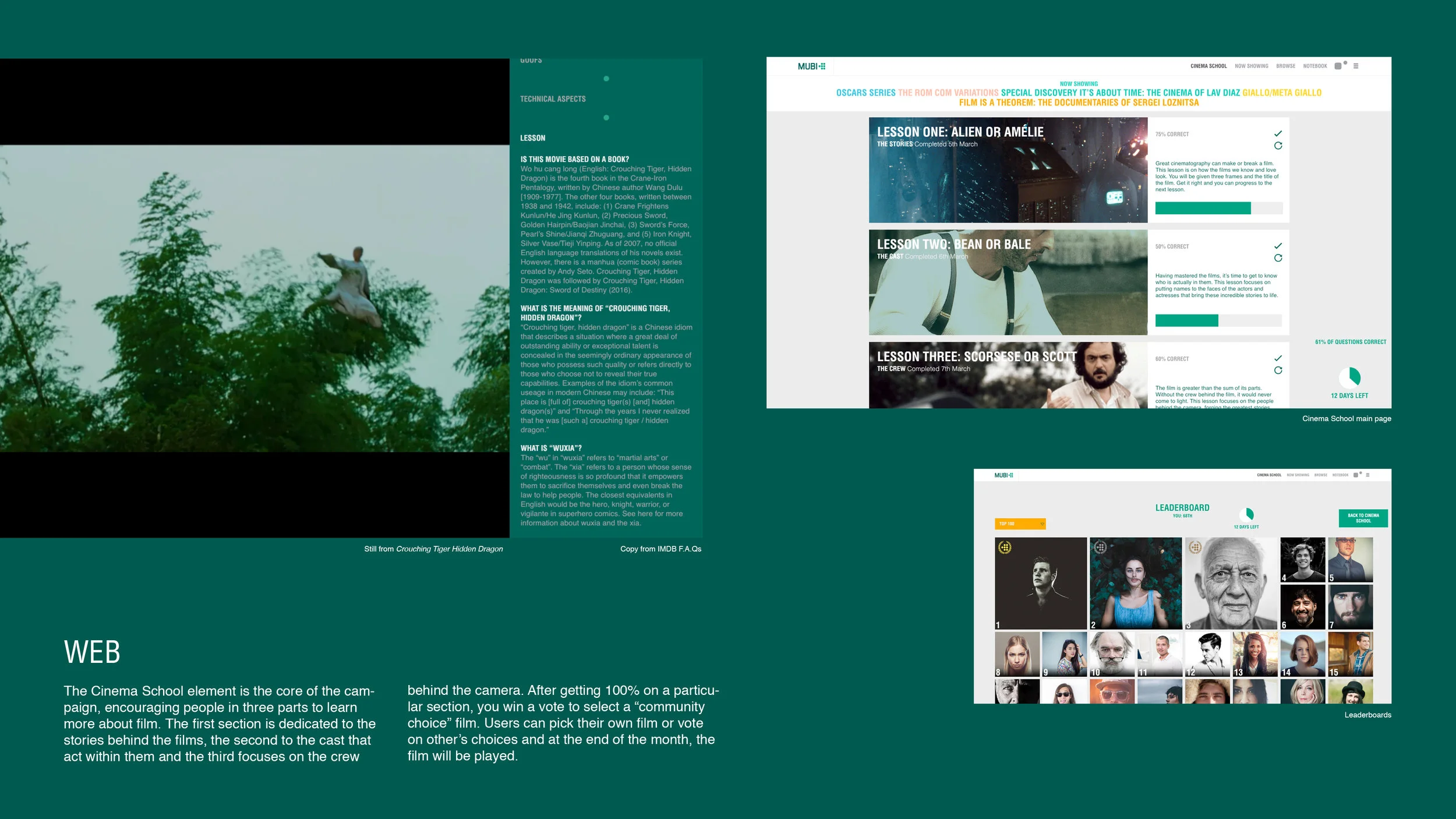This screenshot has width=1456, height=819.
Task: Click the MUBI logo on Cinema School page
Action: 811,66
